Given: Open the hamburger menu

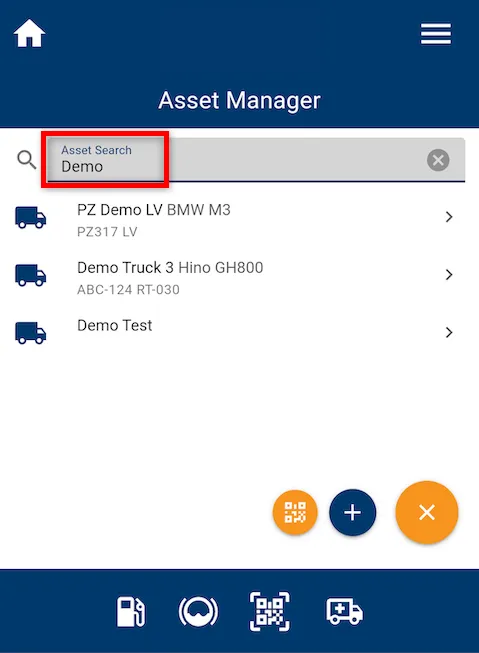Looking at the screenshot, I should 436,34.
